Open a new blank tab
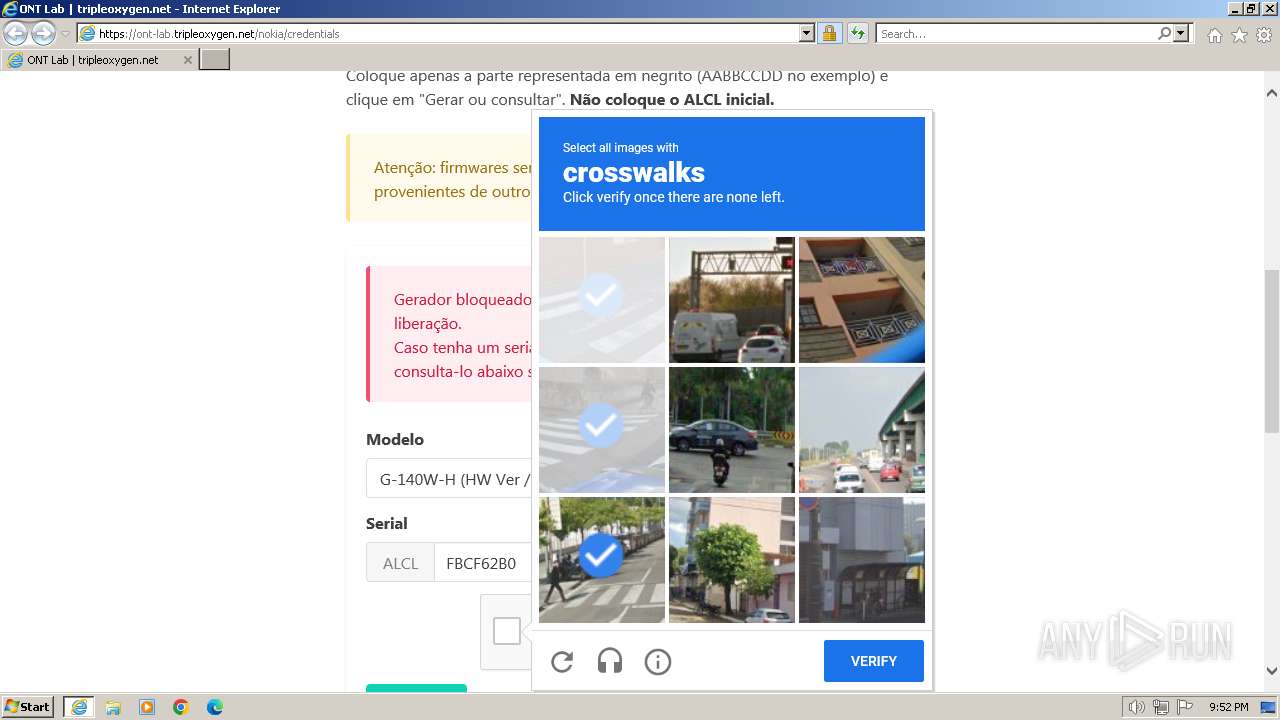Image resolution: width=1280 pixels, height=720 pixels. [x=215, y=60]
